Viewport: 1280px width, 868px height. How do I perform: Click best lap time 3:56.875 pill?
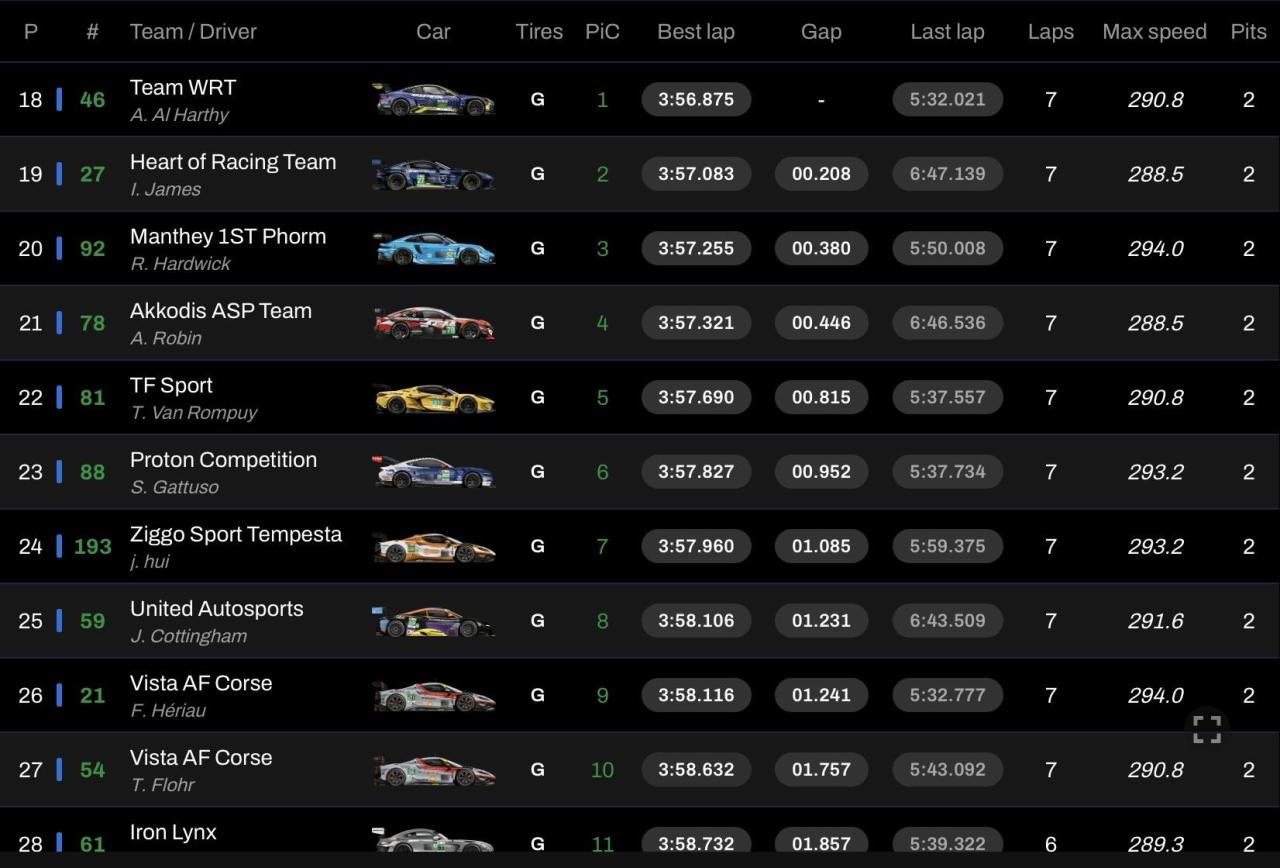pos(696,100)
